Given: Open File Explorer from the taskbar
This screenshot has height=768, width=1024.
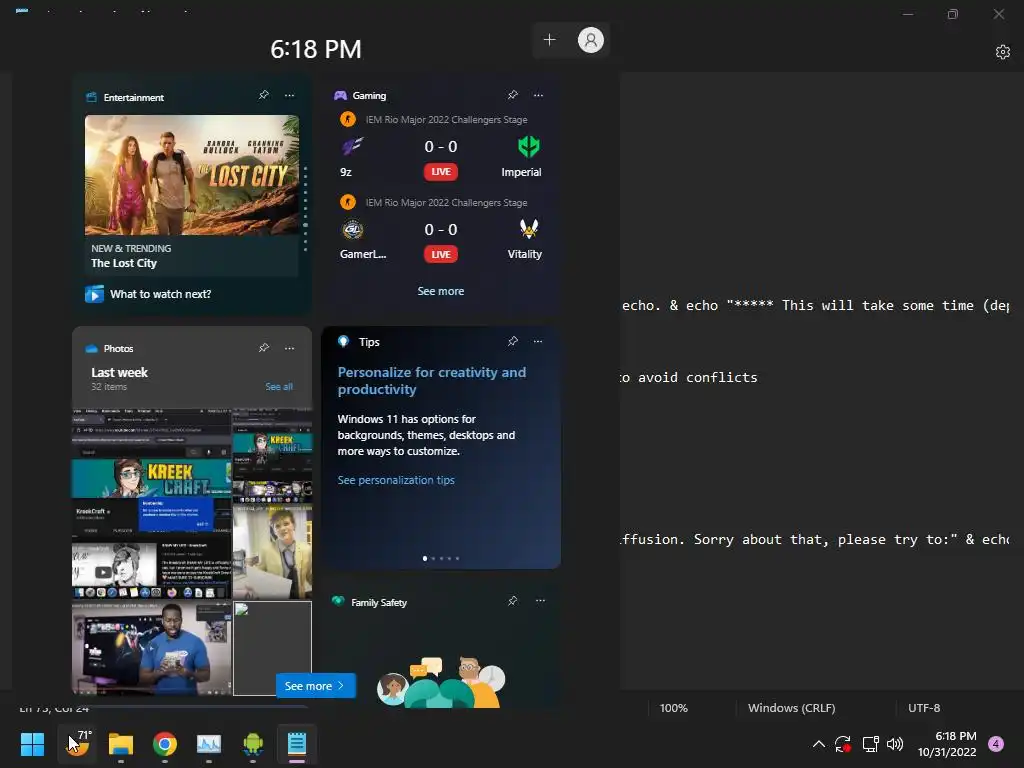Looking at the screenshot, I should click(121, 744).
